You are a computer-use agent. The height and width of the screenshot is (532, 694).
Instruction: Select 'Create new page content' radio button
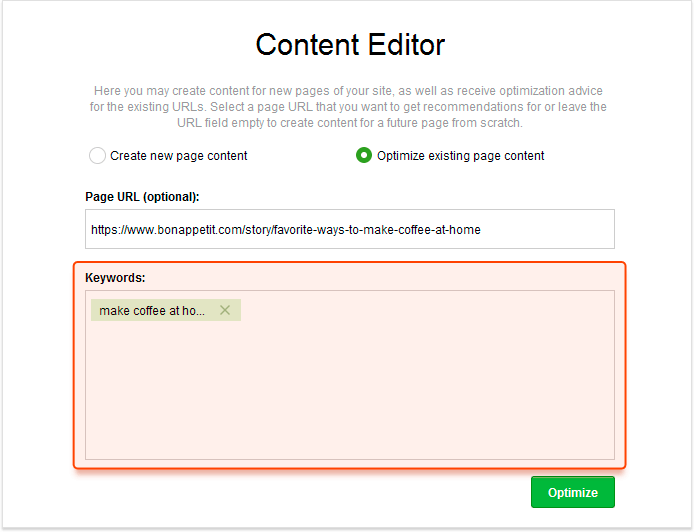pyautogui.click(x=97, y=156)
